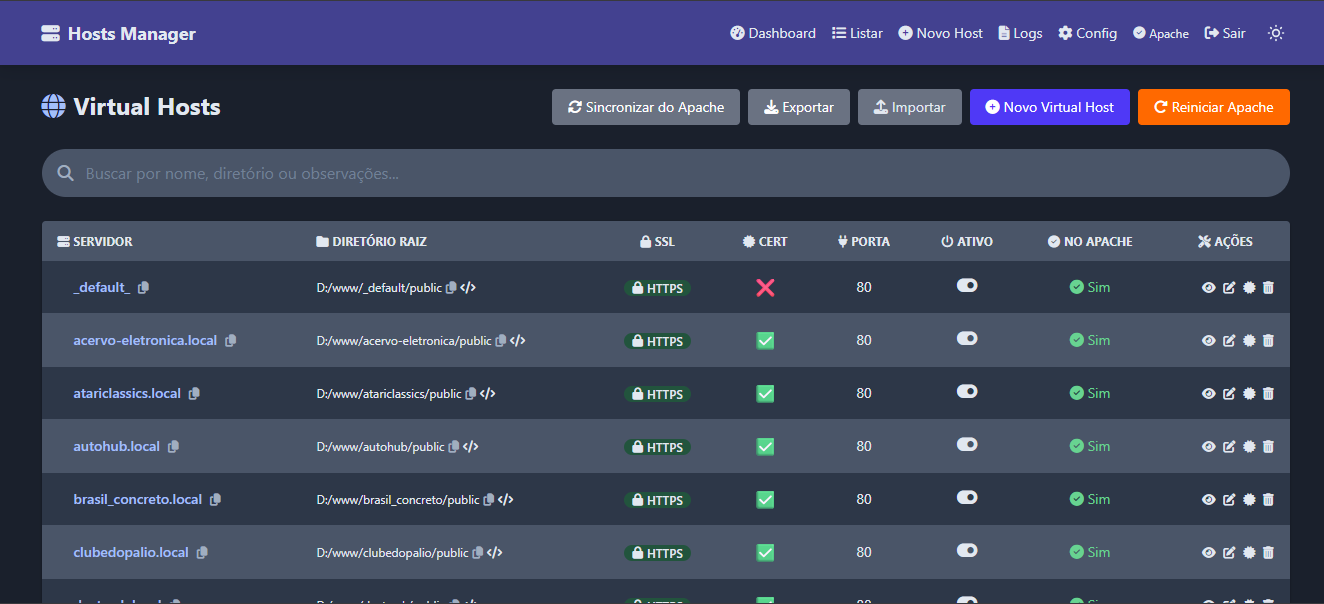This screenshot has height=604, width=1324.
Task: Open Config settings page
Action: [x=1088, y=33]
